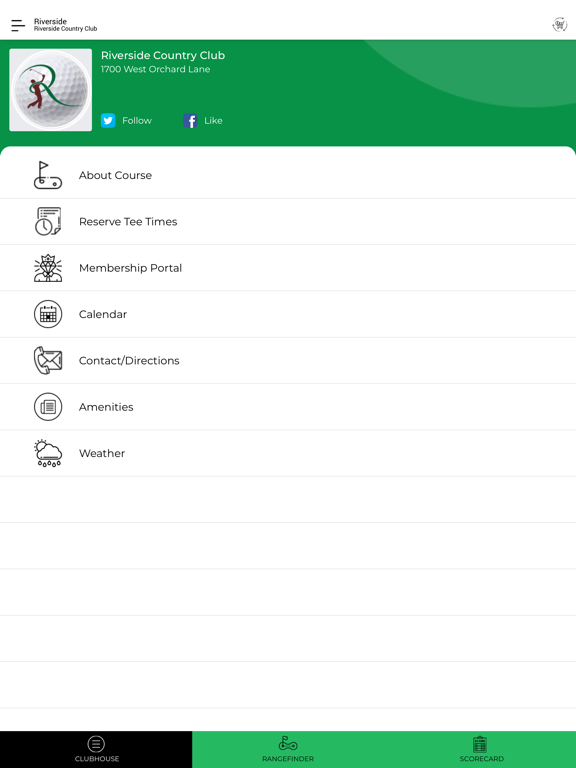The width and height of the screenshot is (576, 768).
Task: Click the Riverside title in top bar
Action: (x=50, y=21)
